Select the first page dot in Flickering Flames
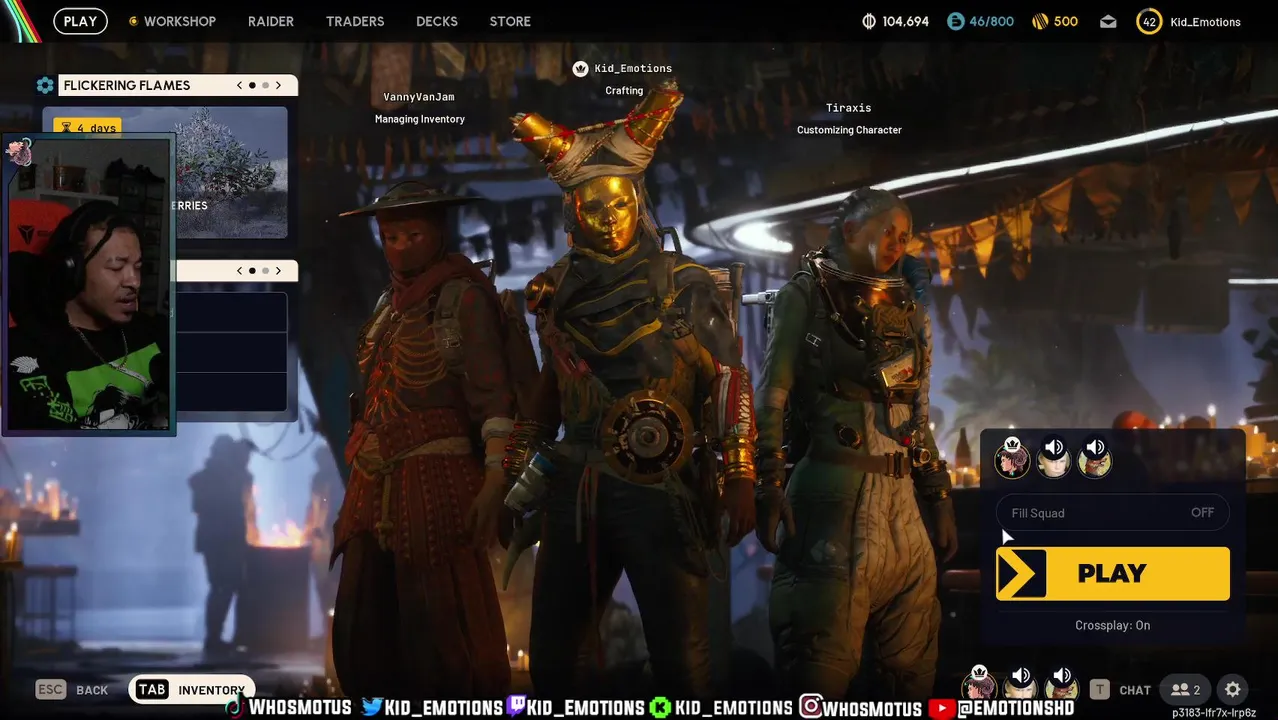Image resolution: width=1278 pixels, height=720 pixels. [252, 85]
